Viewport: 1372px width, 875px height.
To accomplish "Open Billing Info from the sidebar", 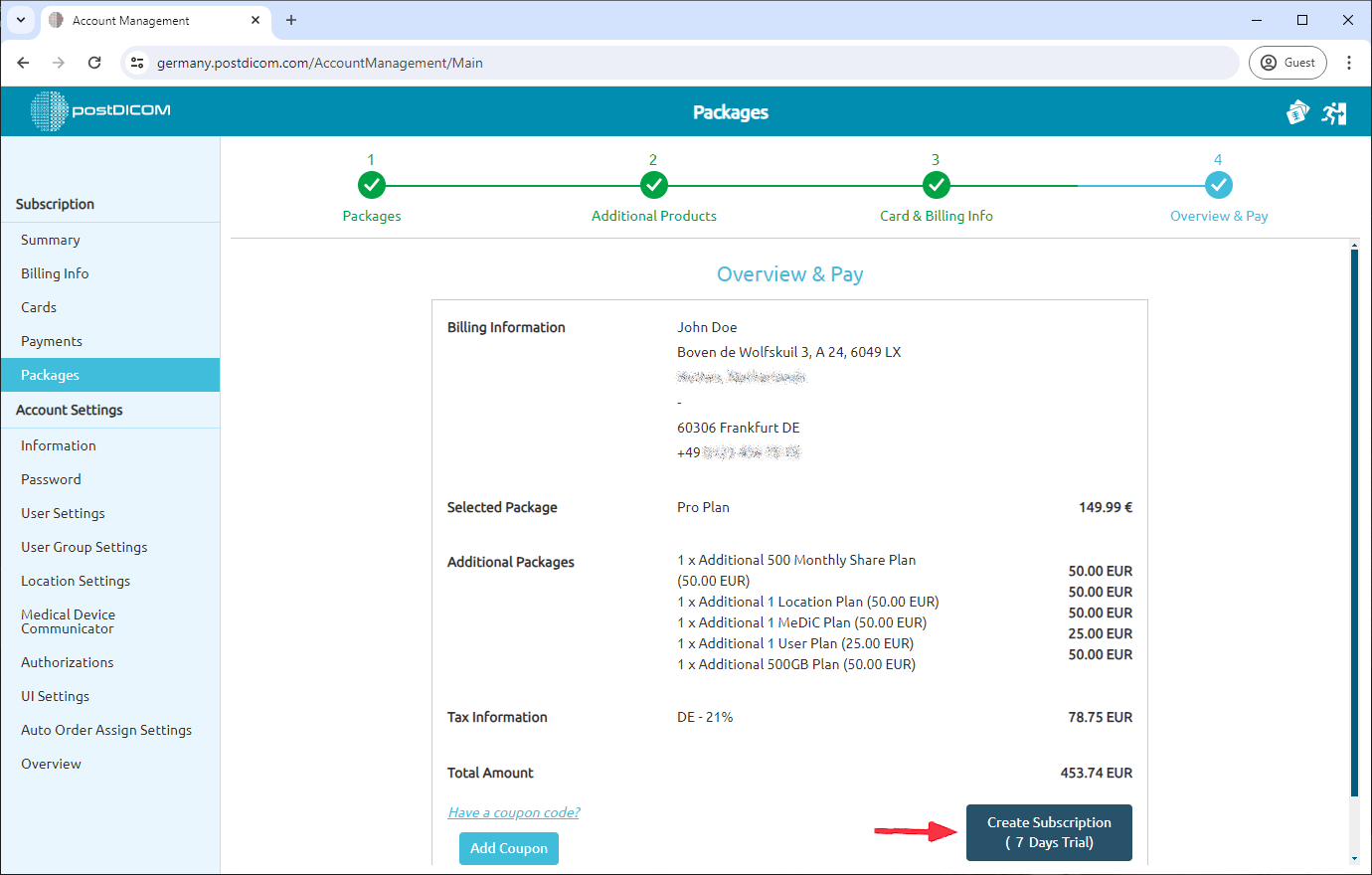I will 55,273.
